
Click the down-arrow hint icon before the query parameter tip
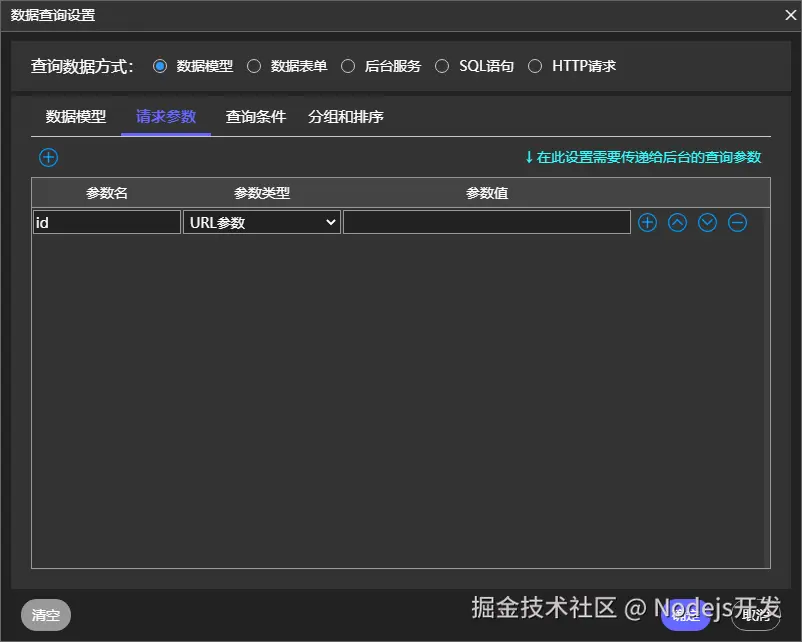pyautogui.click(x=527, y=157)
